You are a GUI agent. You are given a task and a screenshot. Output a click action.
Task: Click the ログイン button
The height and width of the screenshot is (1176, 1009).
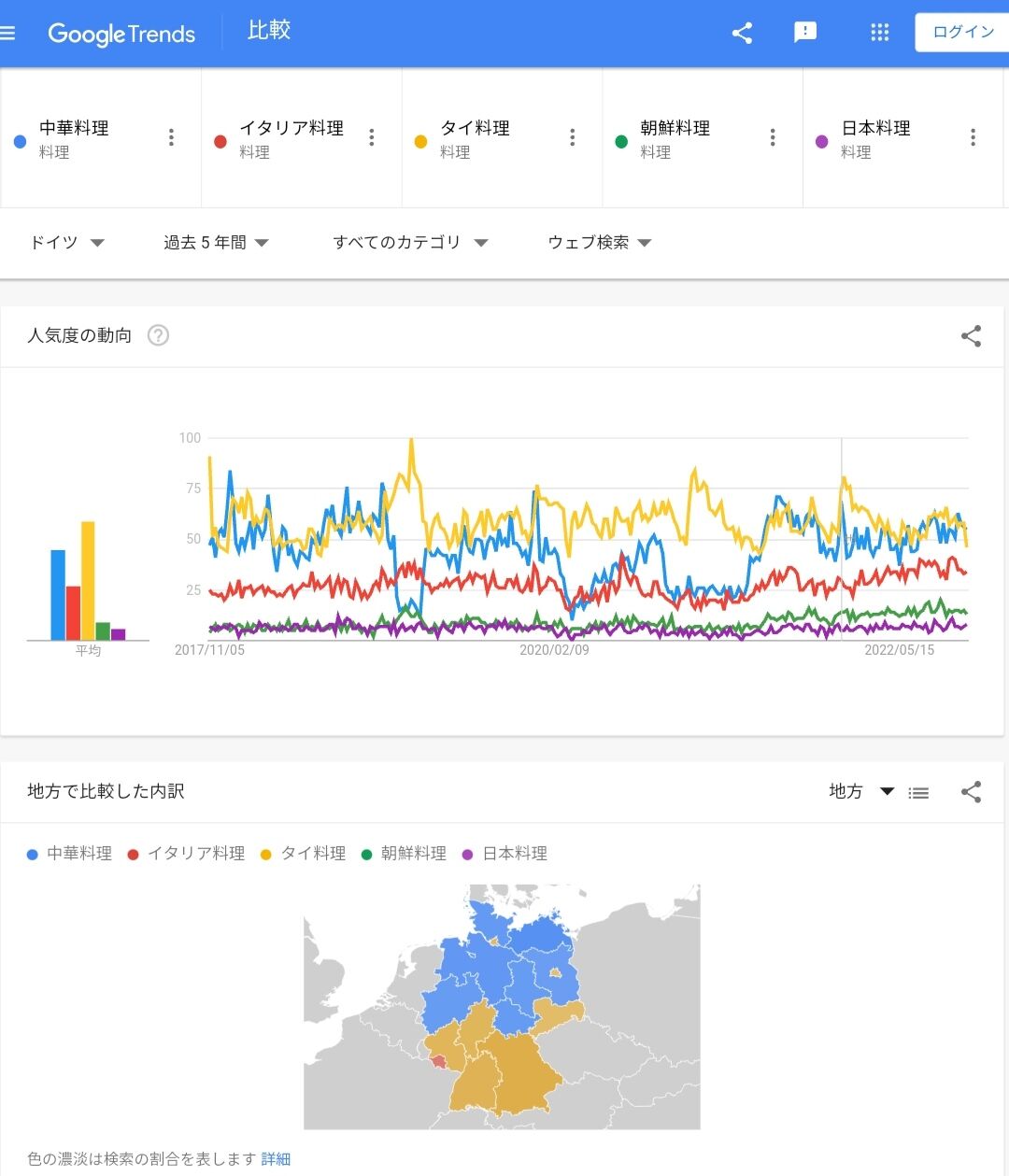[962, 32]
